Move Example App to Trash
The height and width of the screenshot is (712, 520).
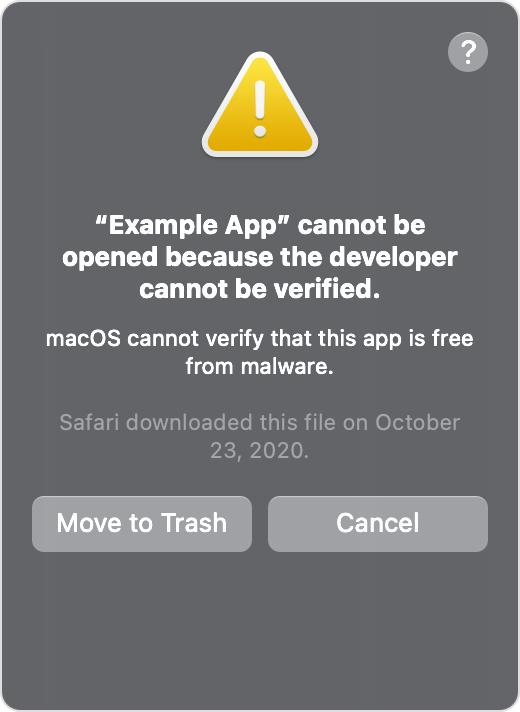pyautogui.click(x=142, y=524)
